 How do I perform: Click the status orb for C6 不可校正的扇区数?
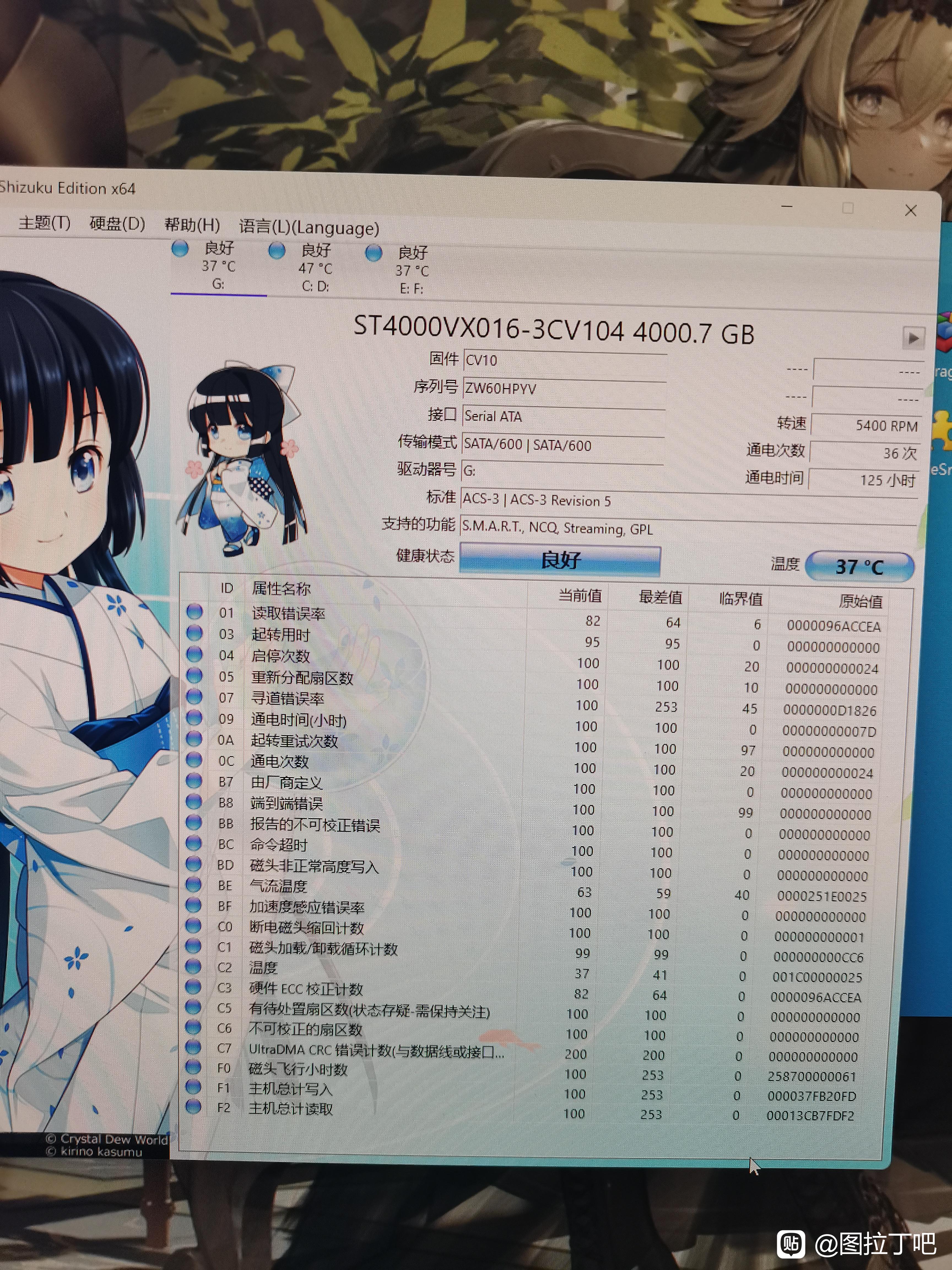193,1028
